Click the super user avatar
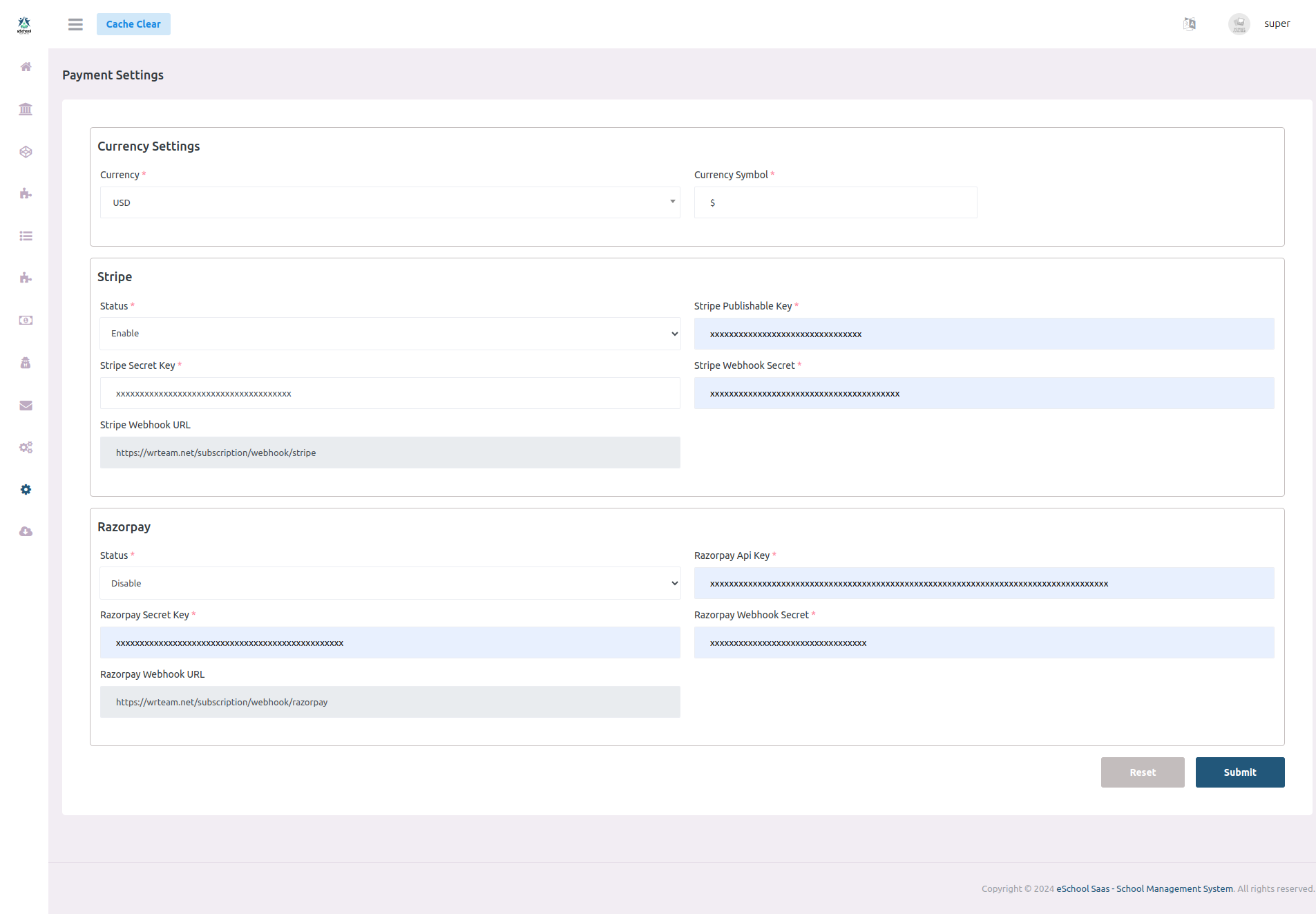 (x=1239, y=24)
